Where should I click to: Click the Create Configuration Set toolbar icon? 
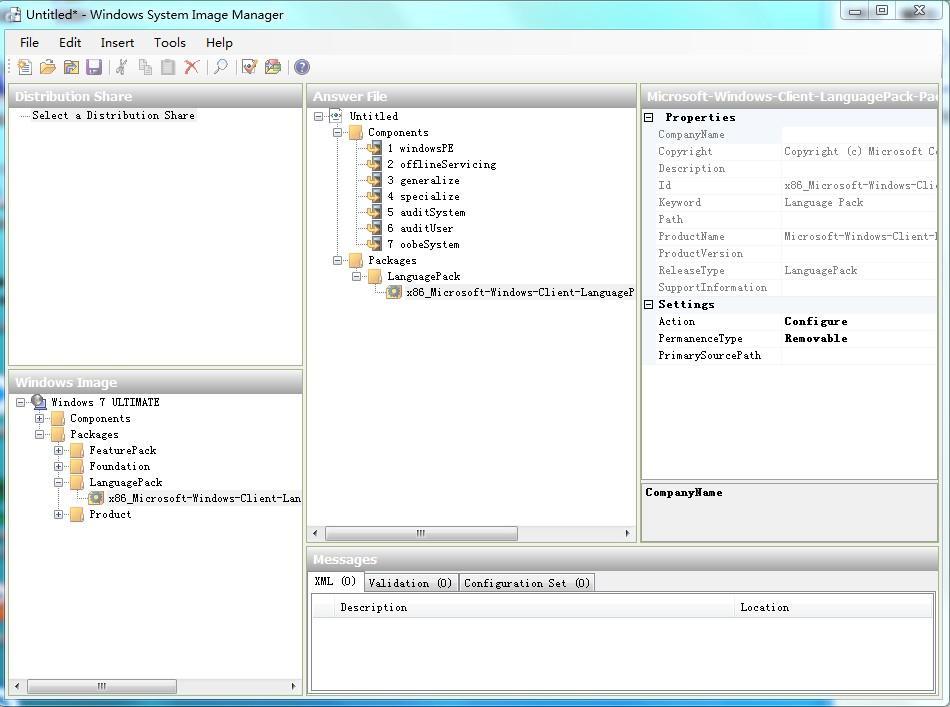click(x=273, y=67)
